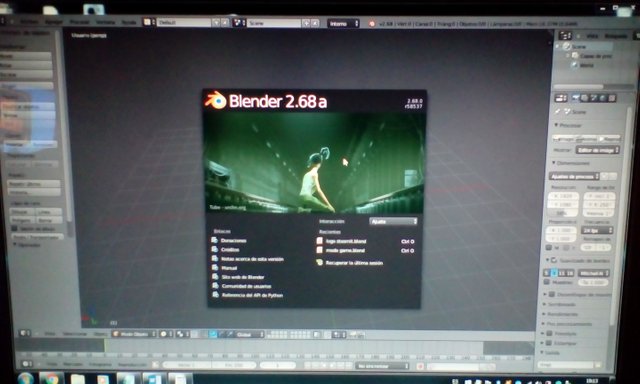
Task: Open the viewport shading selector
Action: 166,334
